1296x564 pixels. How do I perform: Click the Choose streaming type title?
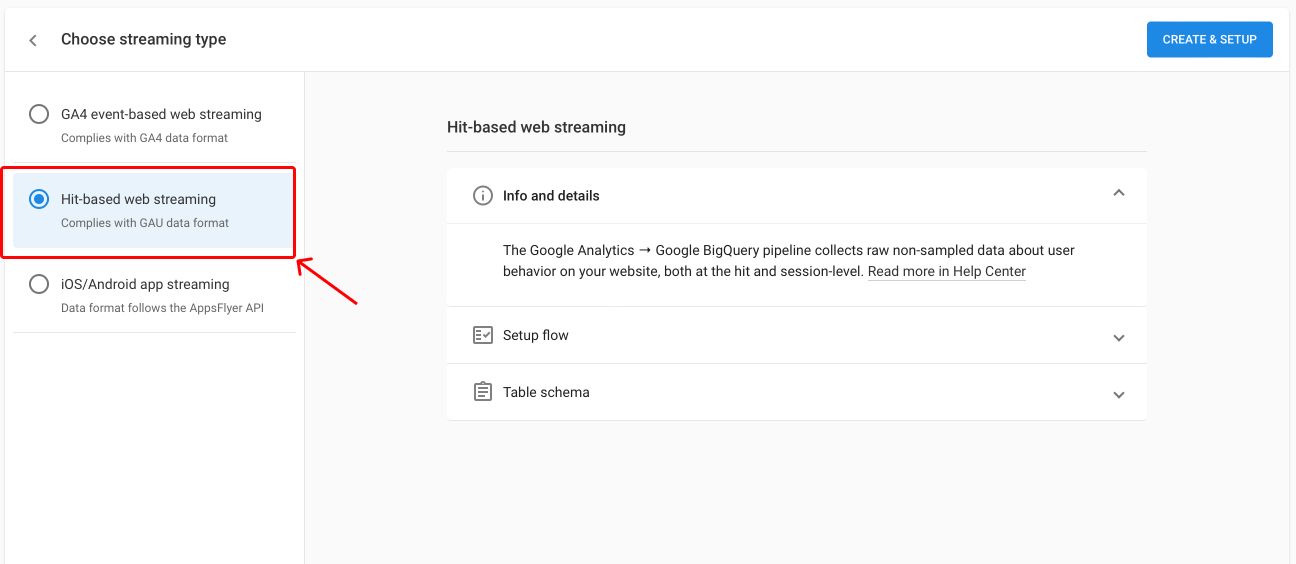[144, 39]
